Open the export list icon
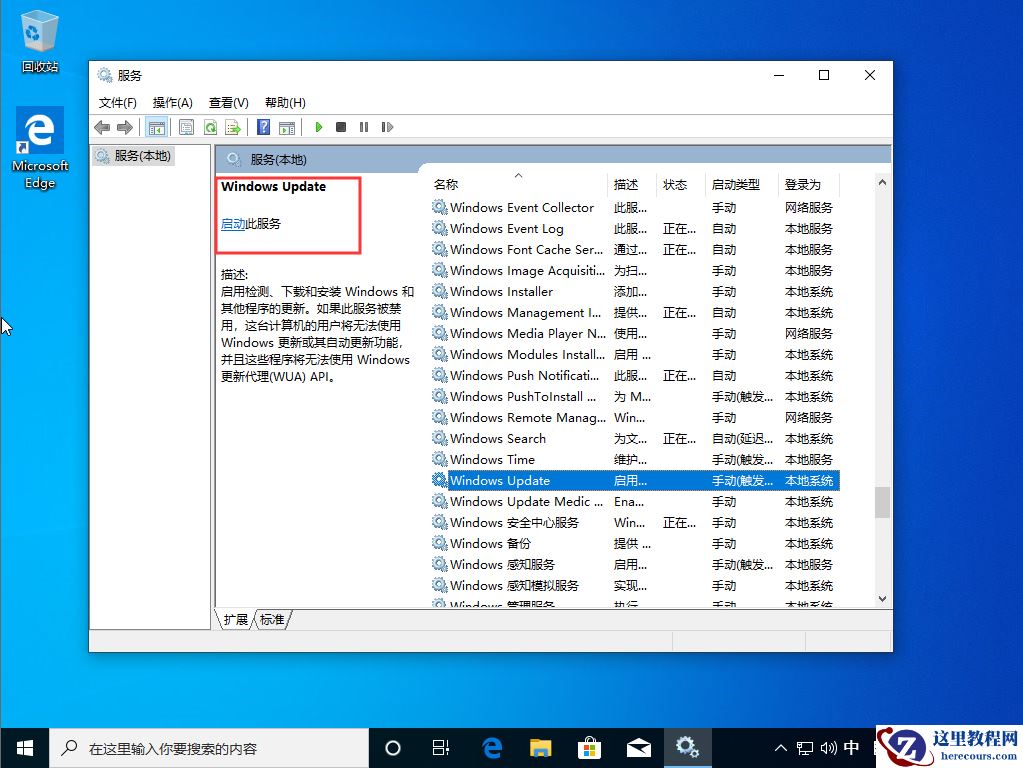The width and height of the screenshot is (1023, 768). 232,127
